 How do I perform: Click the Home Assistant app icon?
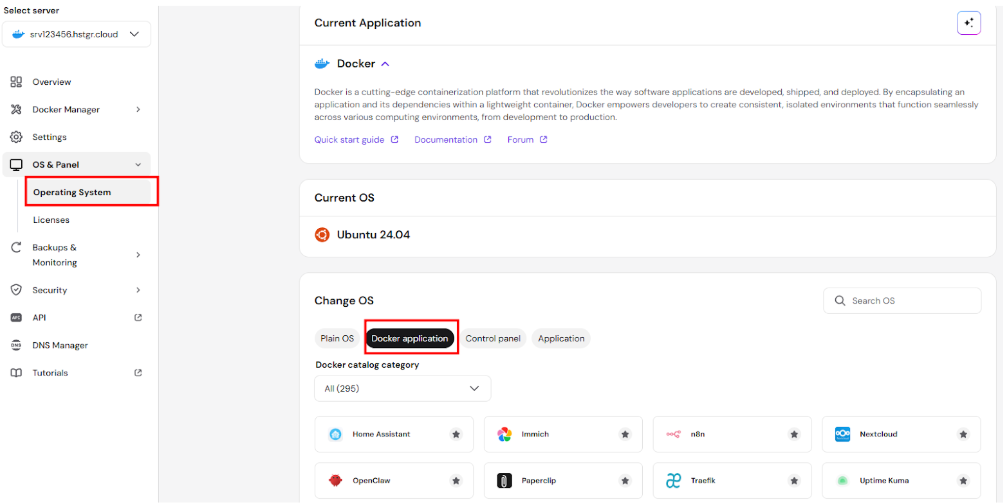click(335, 434)
